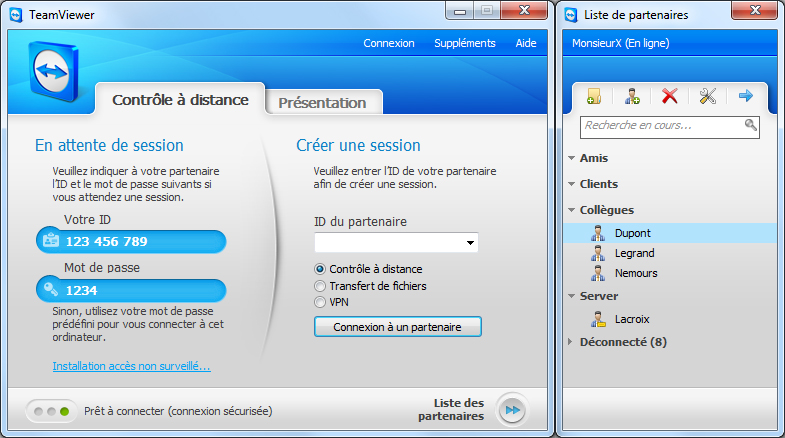This screenshot has width=785, height=438.
Task: Click the Lacroix contact avatar icon
Action: (598, 319)
